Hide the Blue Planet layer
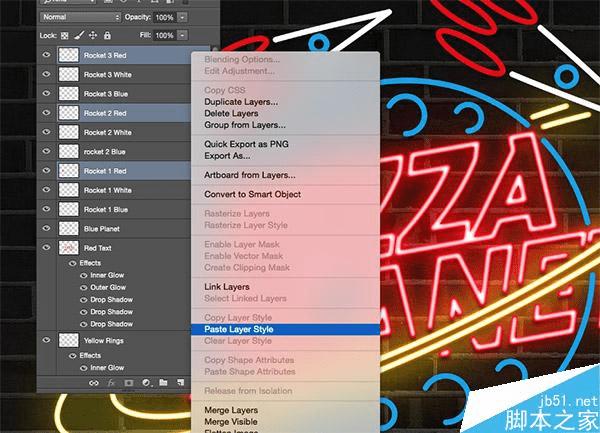This screenshot has width=600, height=433. [x=46, y=228]
